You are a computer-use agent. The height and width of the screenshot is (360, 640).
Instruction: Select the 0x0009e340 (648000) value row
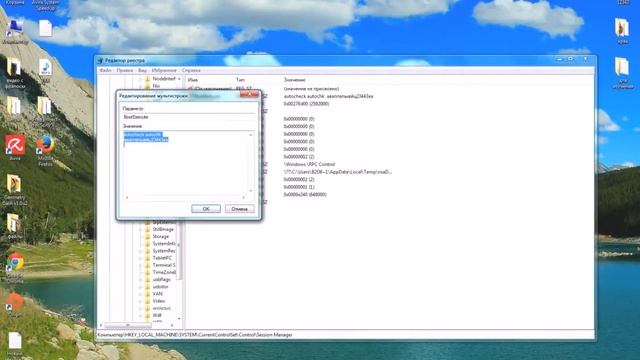tap(305, 195)
